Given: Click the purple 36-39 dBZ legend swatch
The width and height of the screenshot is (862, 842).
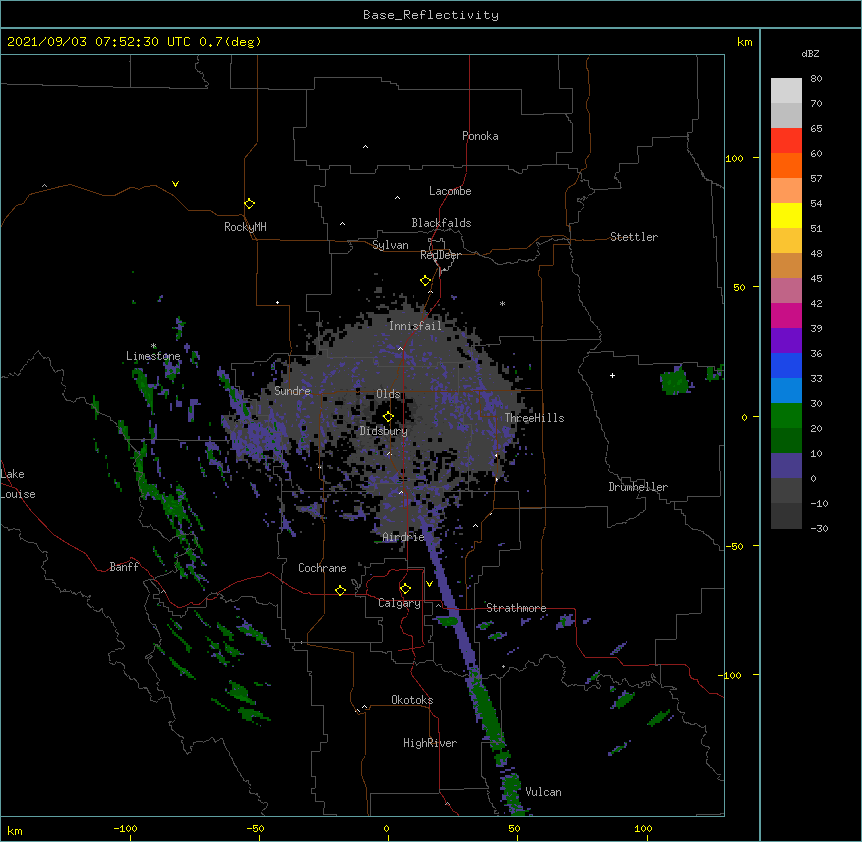Looking at the screenshot, I should tap(786, 341).
